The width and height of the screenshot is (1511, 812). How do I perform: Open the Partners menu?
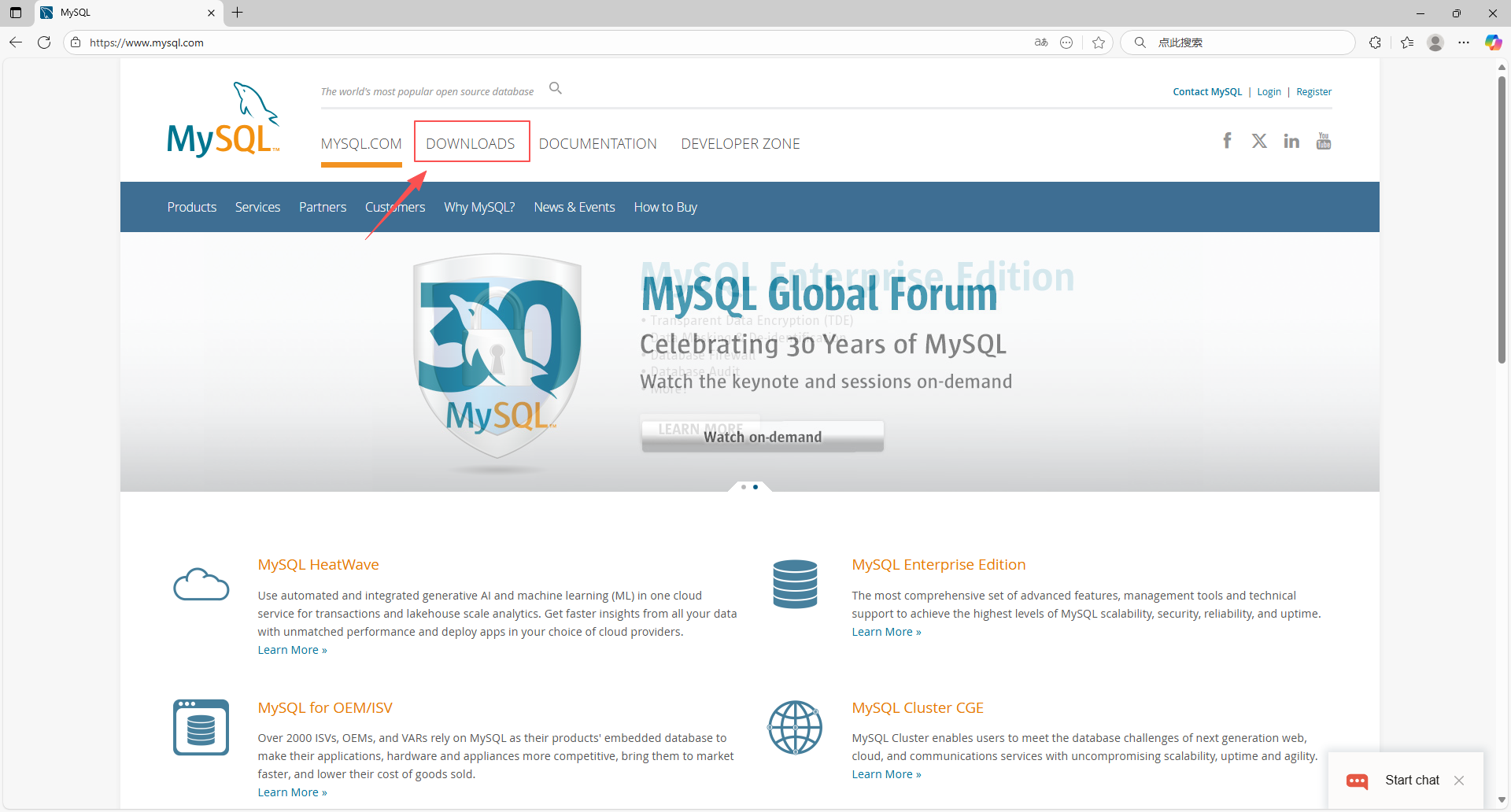[x=323, y=207]
